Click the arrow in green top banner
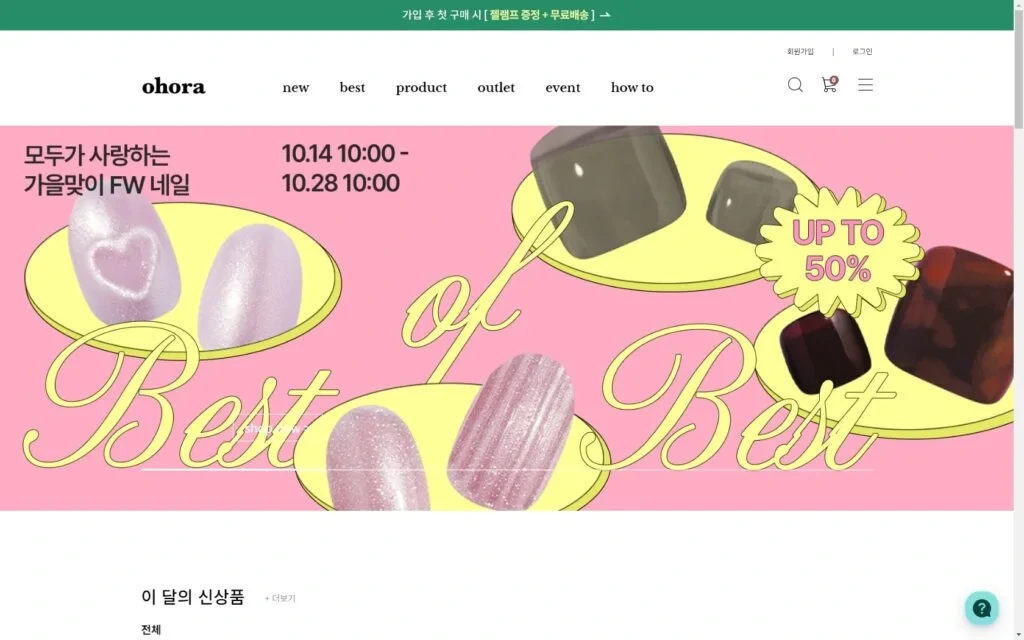This screenshot has height=640, width=1024. click(x=605, y=15)
